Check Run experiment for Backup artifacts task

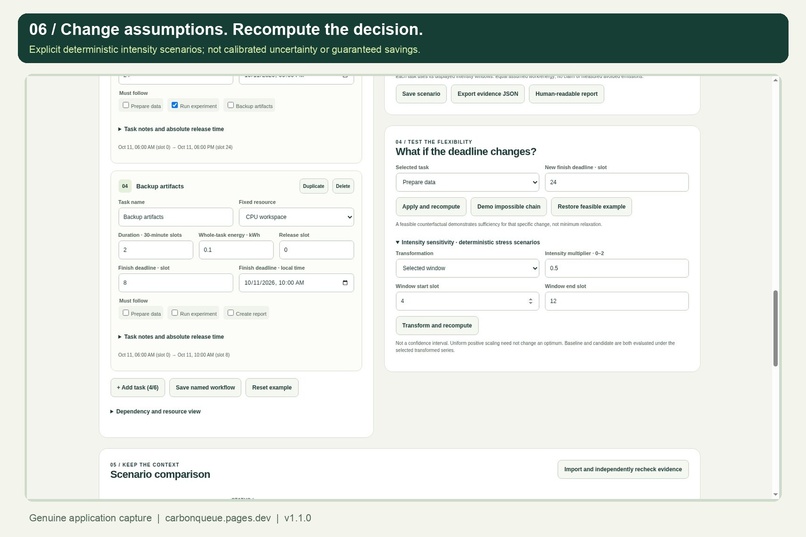pyautogui.click(x=175, y=313)
